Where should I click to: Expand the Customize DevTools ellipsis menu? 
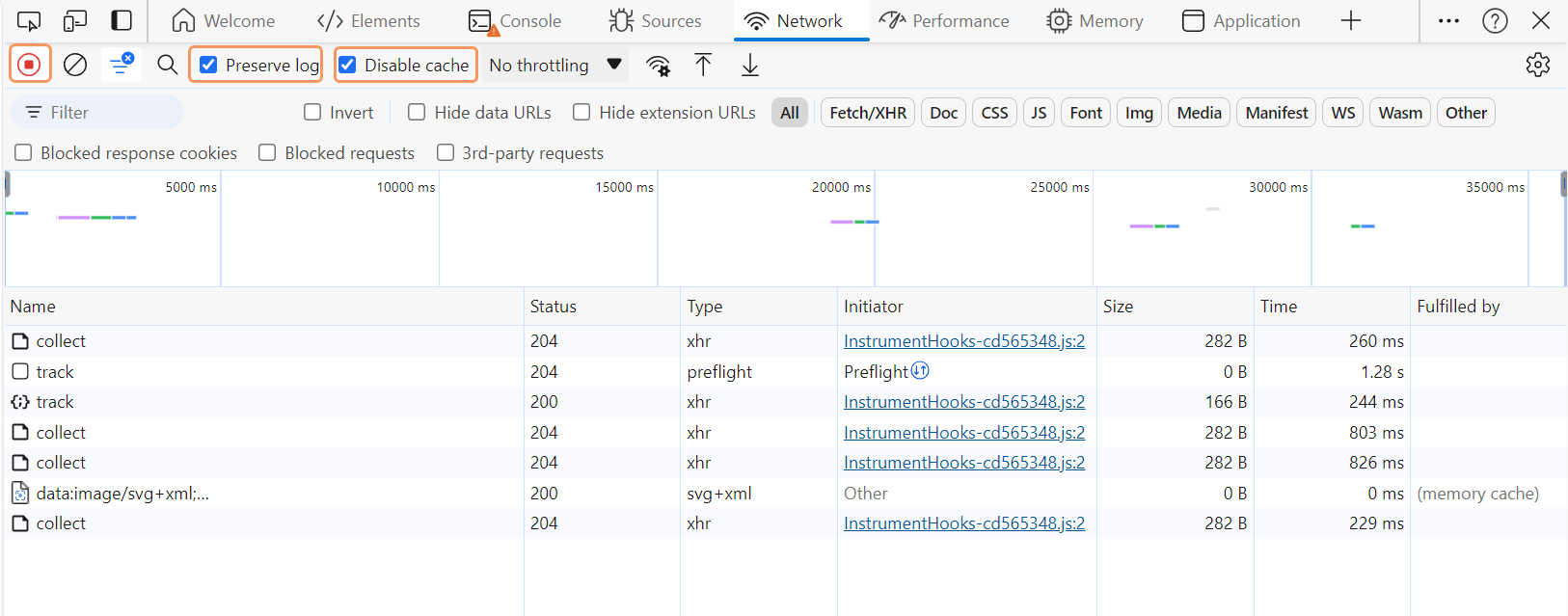[x=1448, y=20]
